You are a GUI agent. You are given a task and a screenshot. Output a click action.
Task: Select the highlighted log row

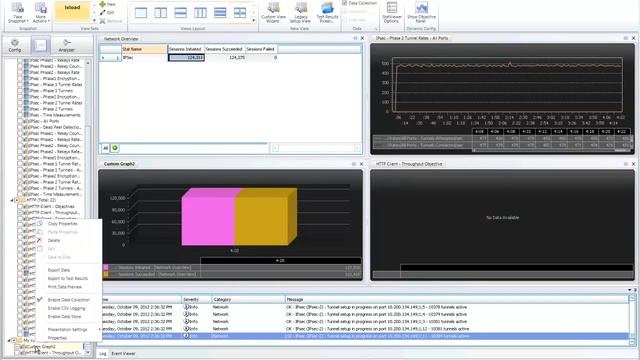(363, 336)
